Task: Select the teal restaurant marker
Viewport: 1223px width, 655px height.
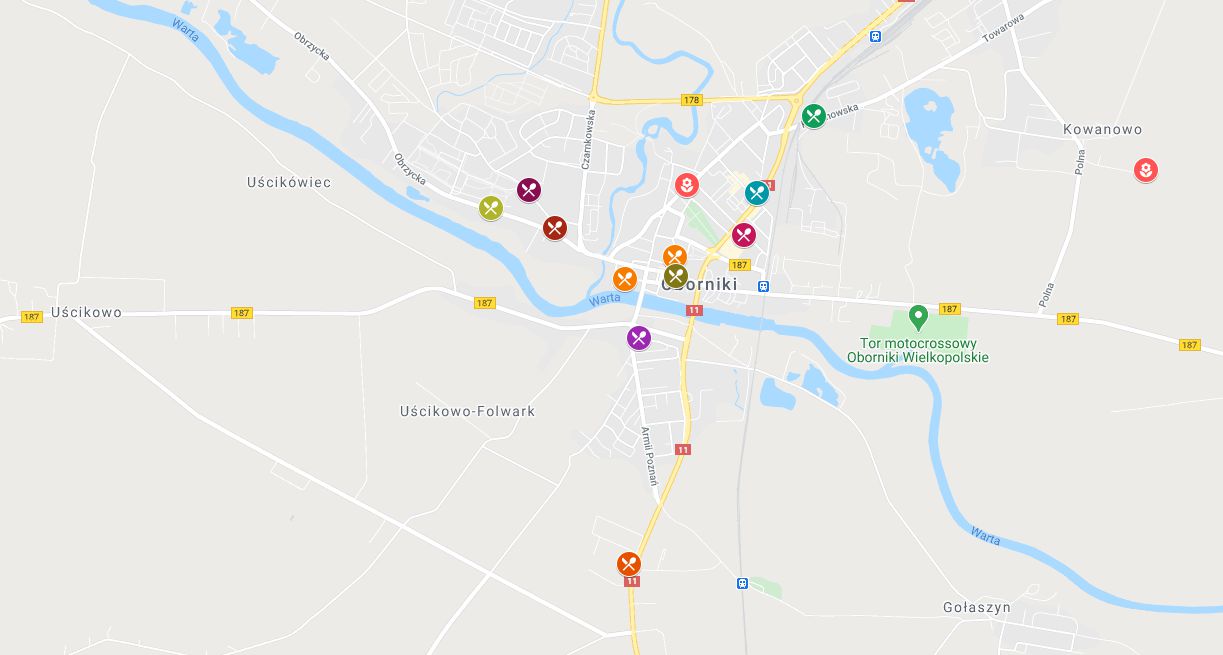Action: click(757, 192)
